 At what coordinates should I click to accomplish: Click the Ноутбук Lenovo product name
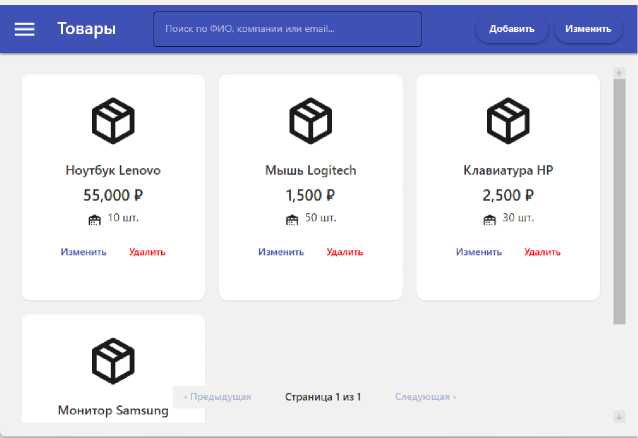tap(113, 170)
